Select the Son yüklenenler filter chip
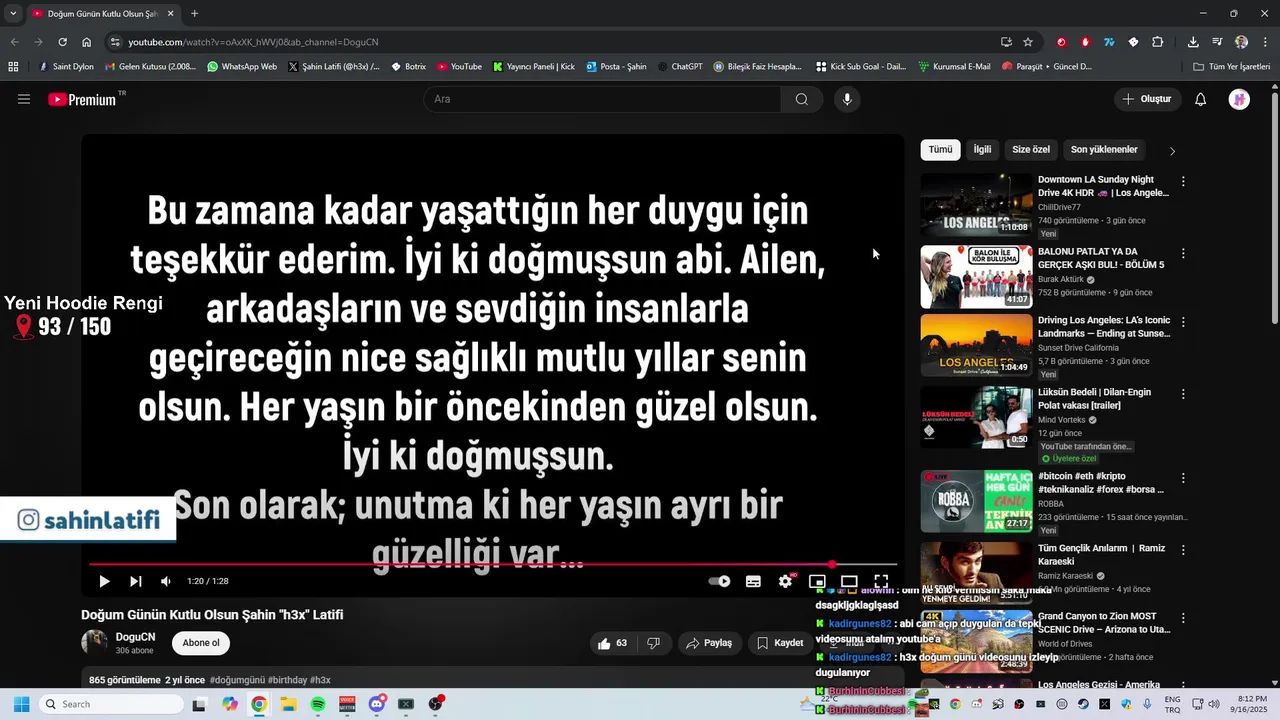The height and width of the screenshot is (720, 1280). [1104, 150]
